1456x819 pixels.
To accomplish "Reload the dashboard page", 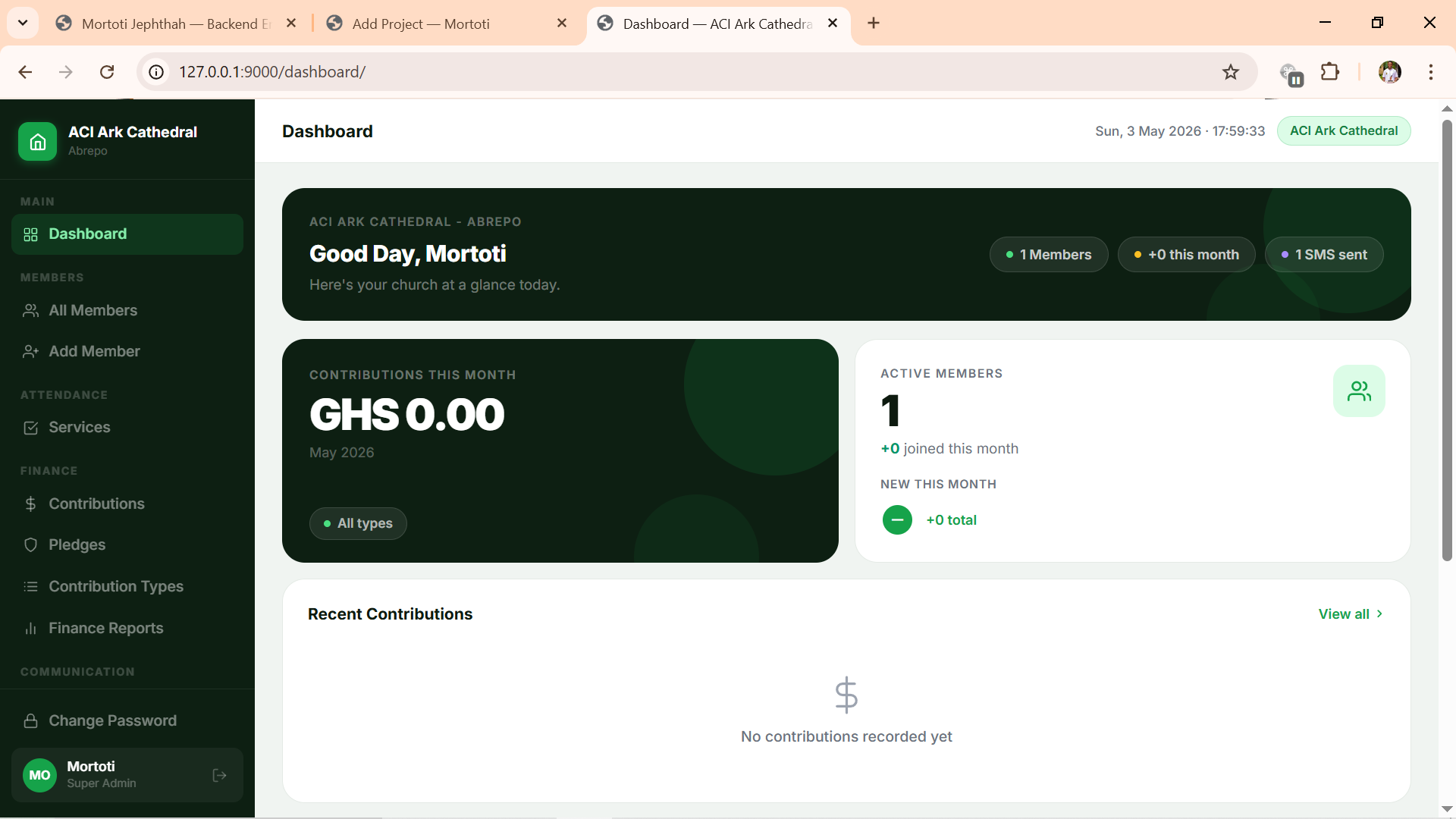I will tap(107, 72).
